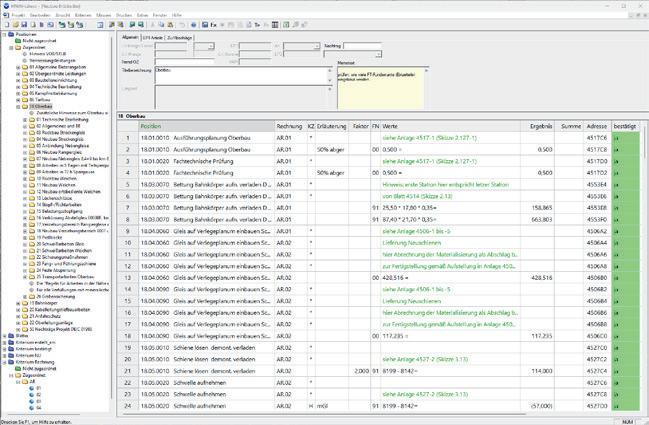Click the Position column header
Image resolution: width=649 pixels, height=425 pixels.
206,126
